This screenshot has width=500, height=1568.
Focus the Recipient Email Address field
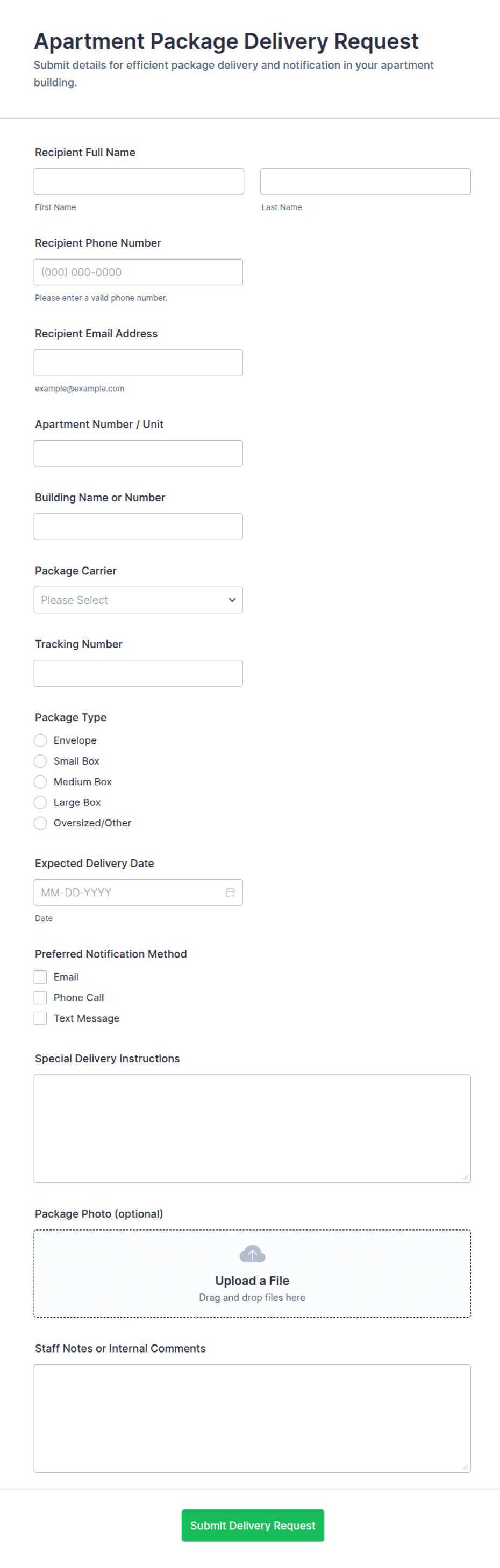(x=138, y=363)
